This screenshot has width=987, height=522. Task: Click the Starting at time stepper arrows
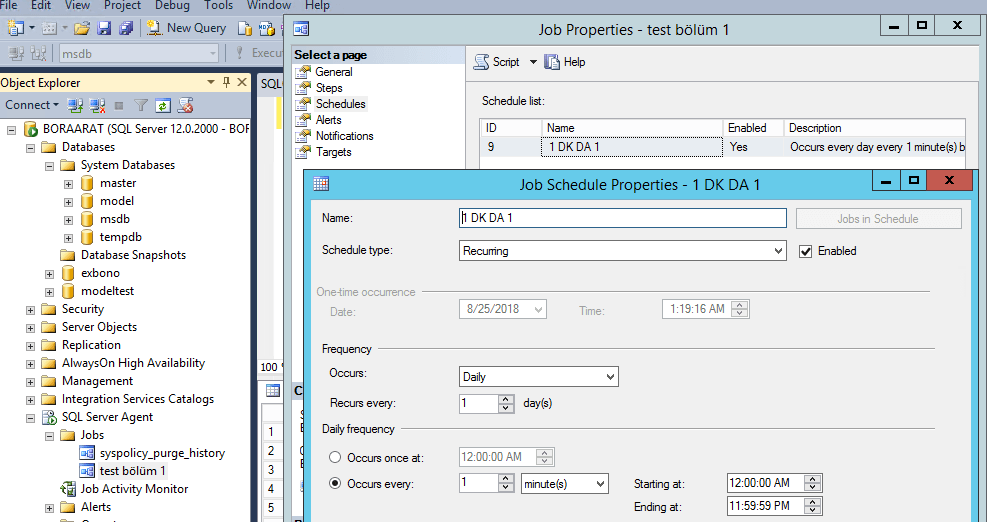(x=814, y=484)
